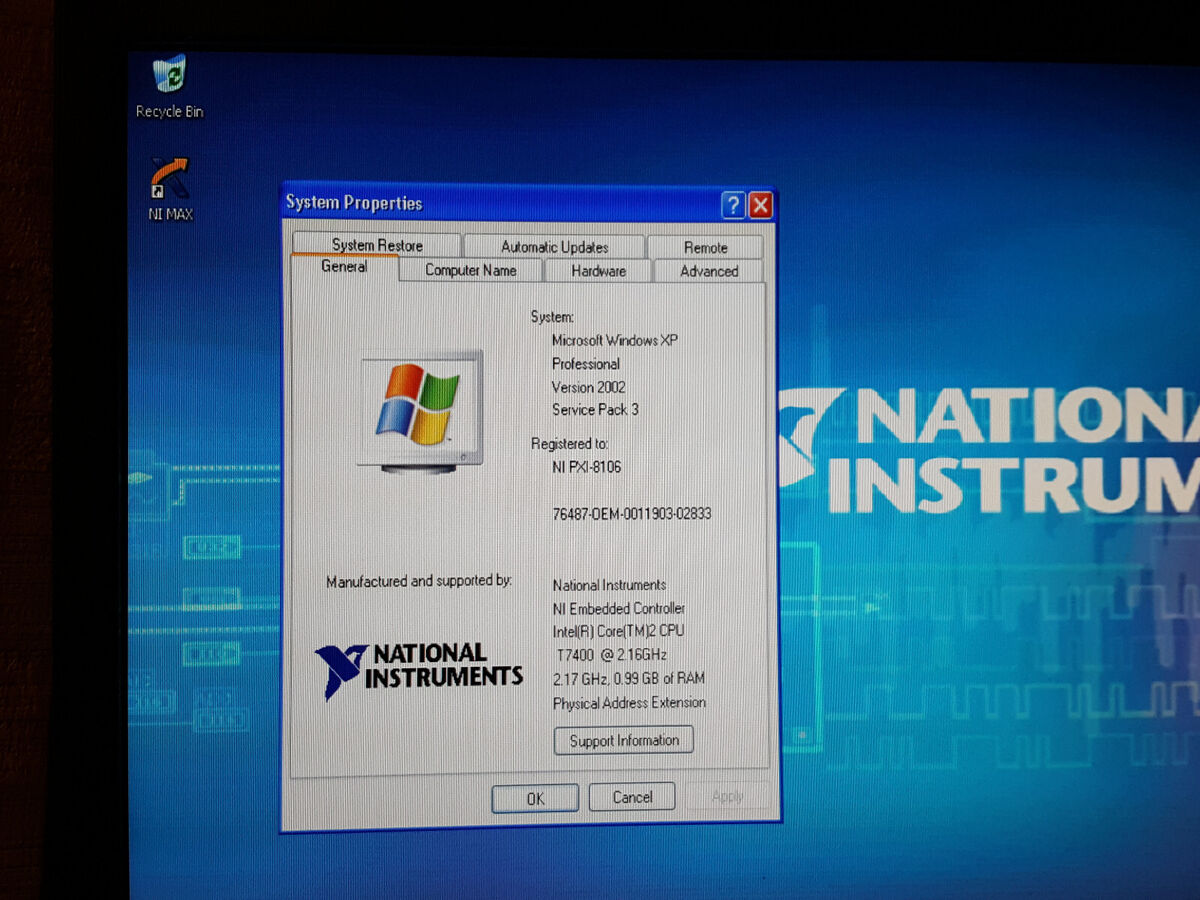Screen dimensions: 1200x900
Task: Go to the Computer Name tab
Action: [x=470, y=270]
